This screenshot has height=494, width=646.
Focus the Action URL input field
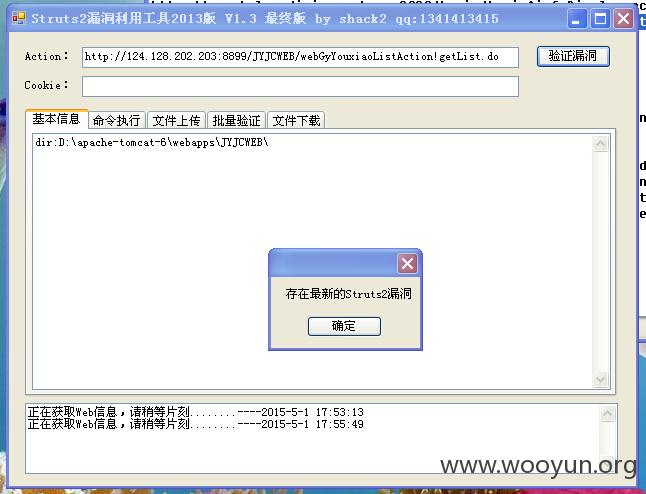pyautogui.click(x=300, y=57)
